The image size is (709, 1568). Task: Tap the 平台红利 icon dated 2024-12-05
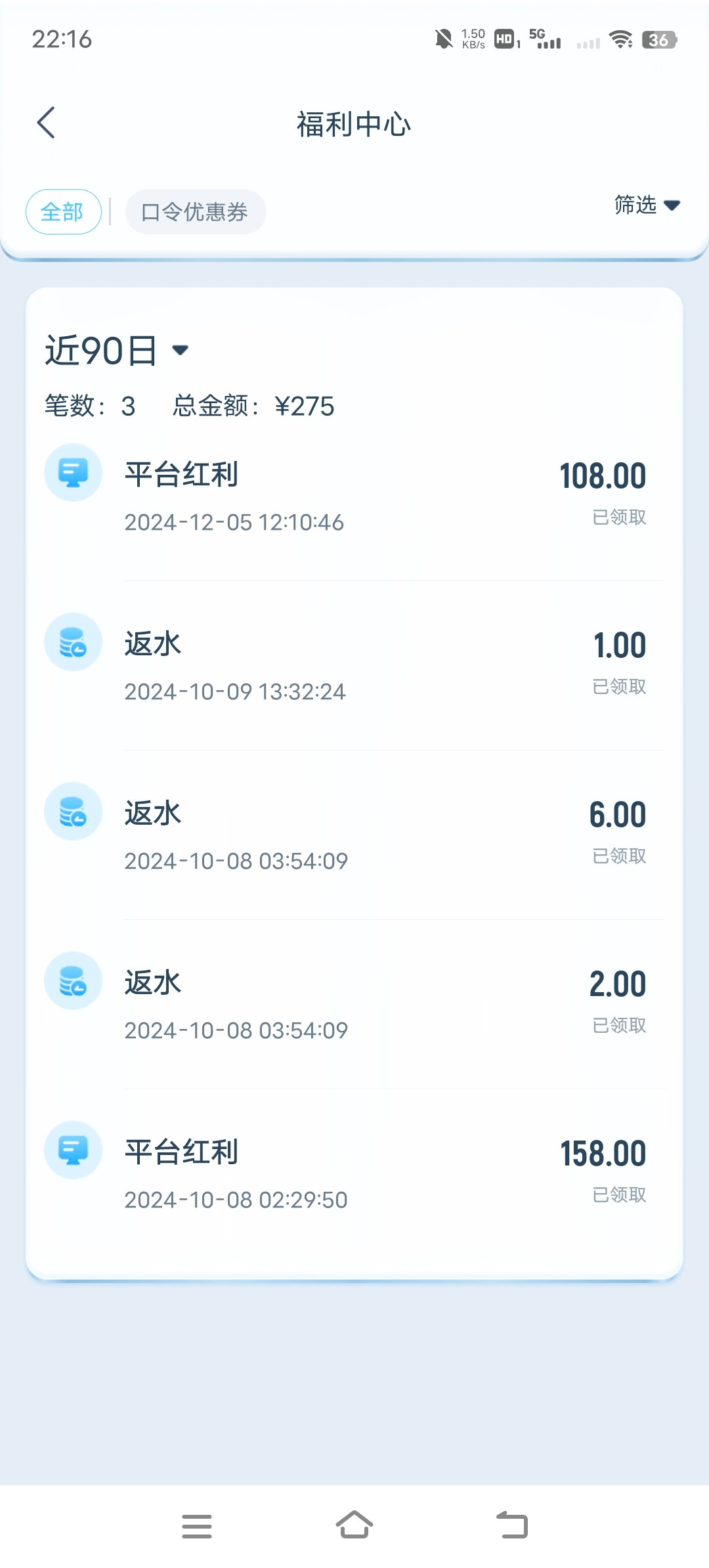click(x=73, y=473)
